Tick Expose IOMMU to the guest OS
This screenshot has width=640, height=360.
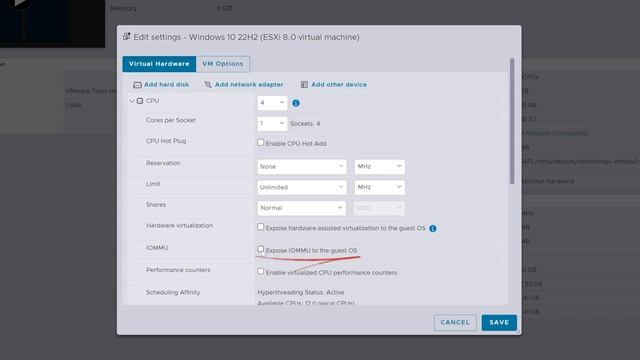click(260, 249)
